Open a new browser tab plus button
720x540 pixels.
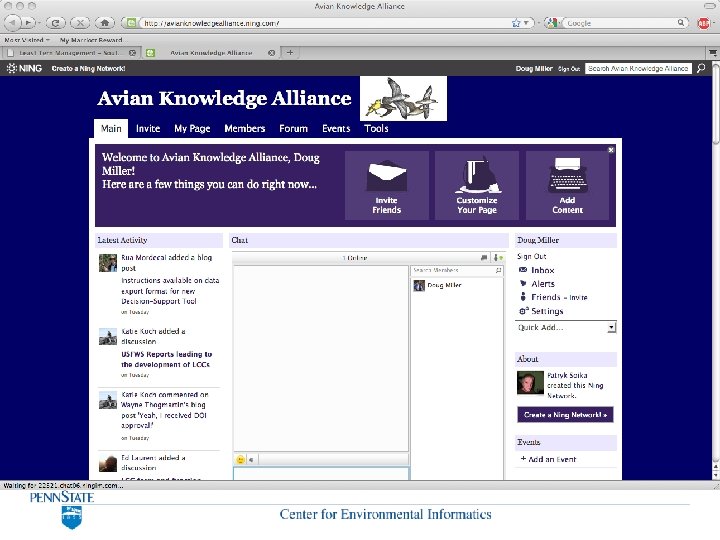click(x=290, y=52)
